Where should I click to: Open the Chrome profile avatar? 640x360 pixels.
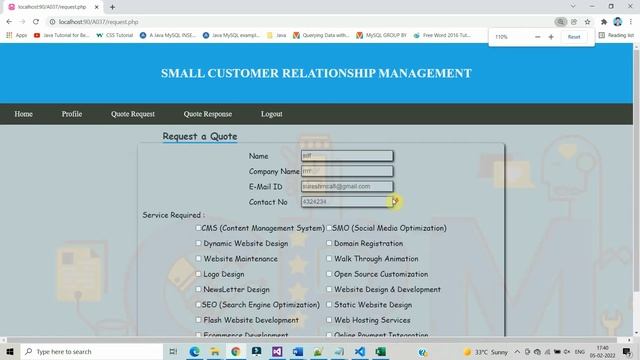pyautogui.click(x=618, y=22)
